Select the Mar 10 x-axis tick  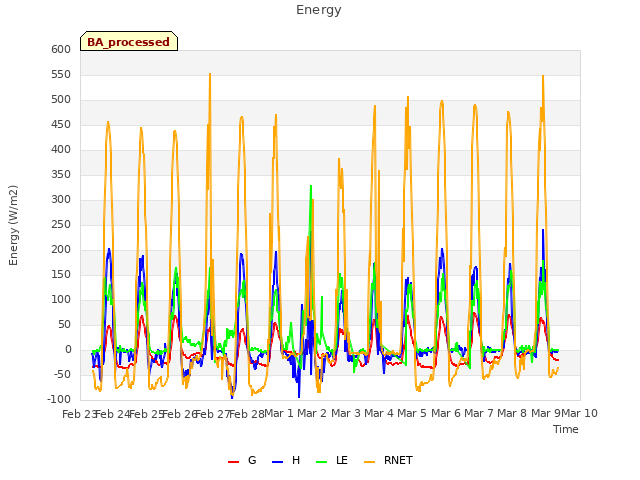coord(579,413)
